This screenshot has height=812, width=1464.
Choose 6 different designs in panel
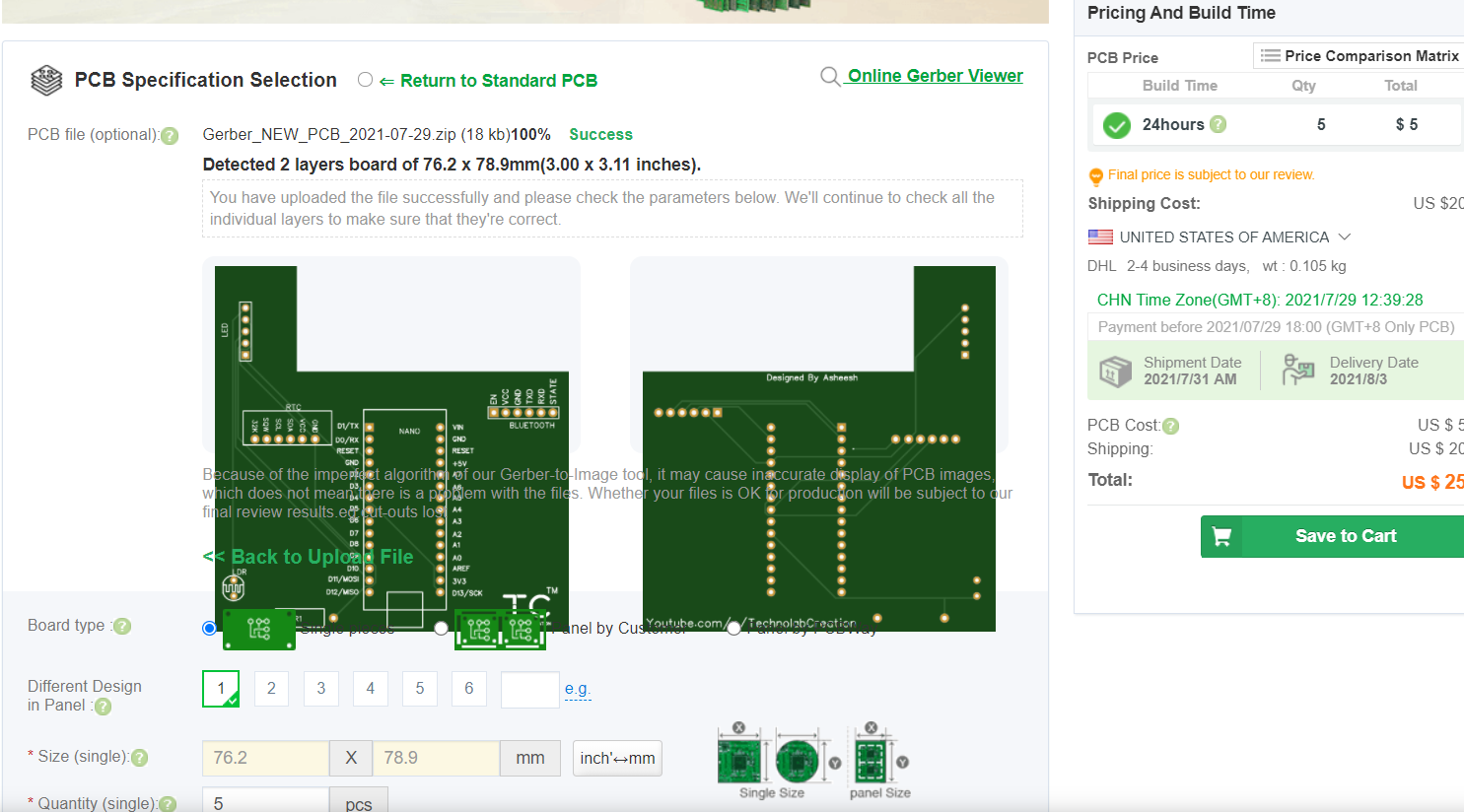tap(468, 689)
